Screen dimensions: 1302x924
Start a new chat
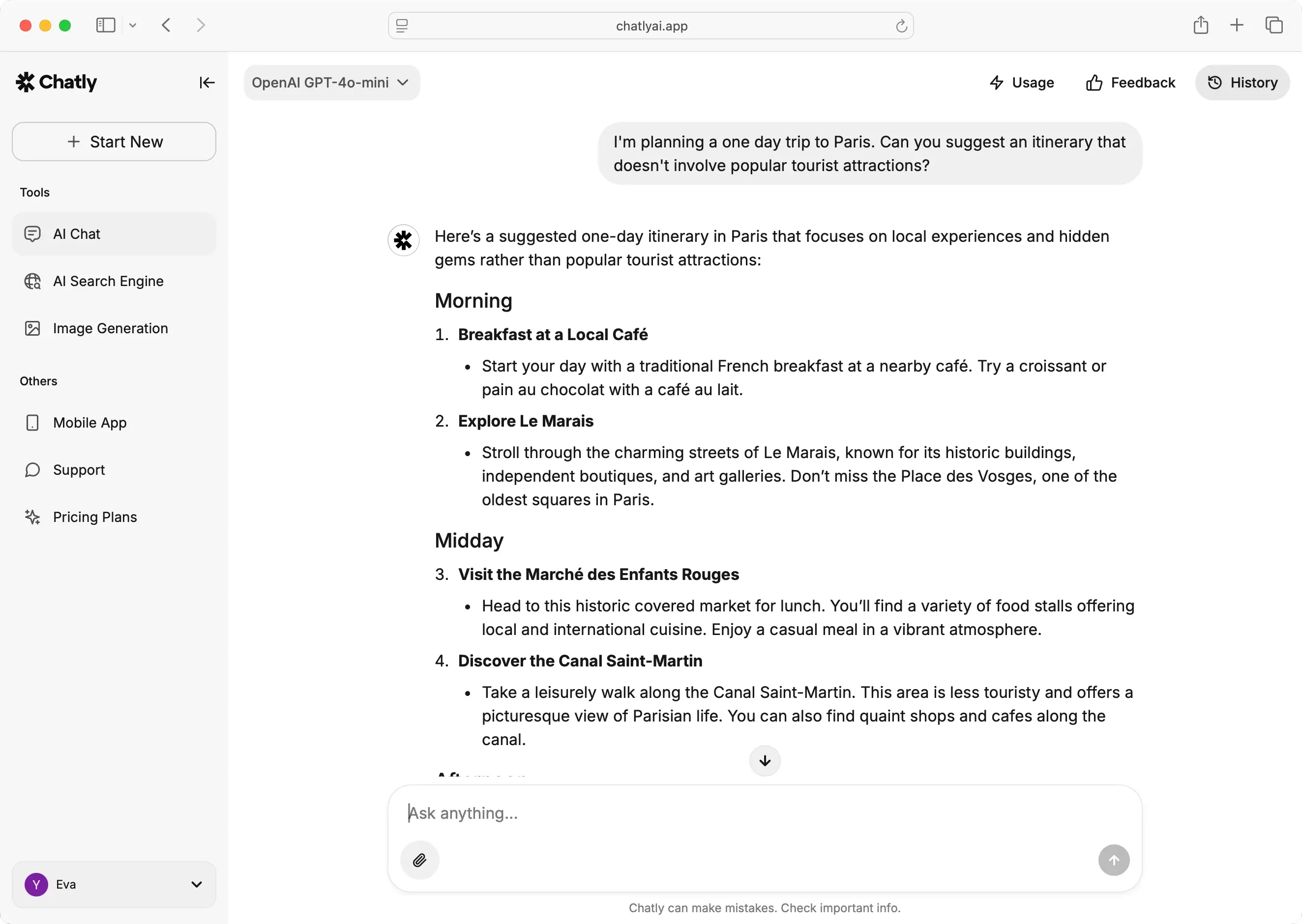(114, 142)
